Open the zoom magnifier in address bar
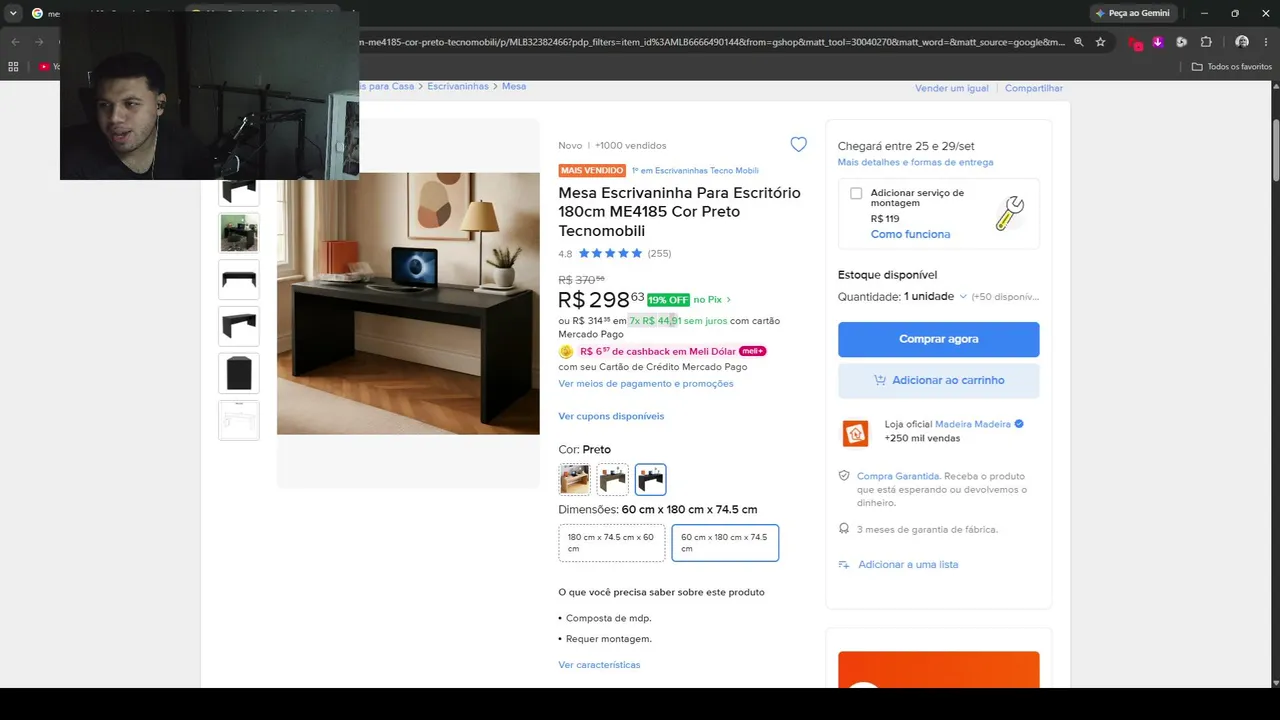 pyautogui.click(x=1078, y=42)
